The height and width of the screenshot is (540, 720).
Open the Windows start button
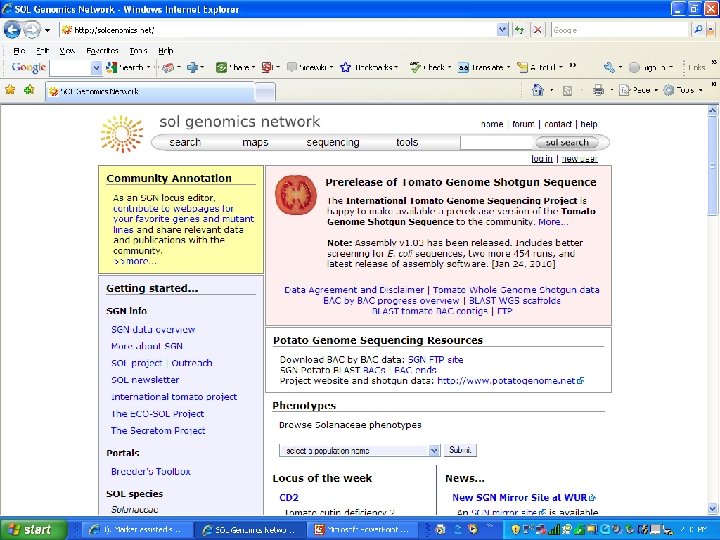coord(34,529)
